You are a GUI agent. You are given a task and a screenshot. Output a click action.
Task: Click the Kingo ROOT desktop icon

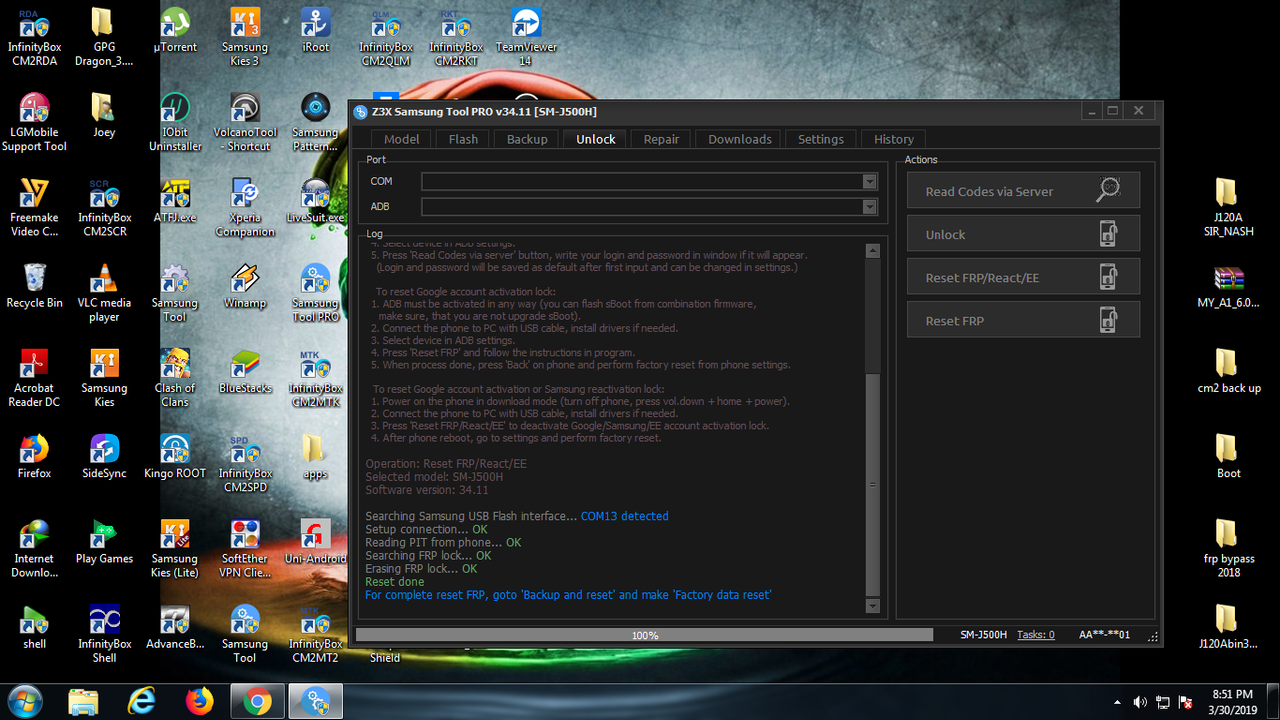point(175,457)
